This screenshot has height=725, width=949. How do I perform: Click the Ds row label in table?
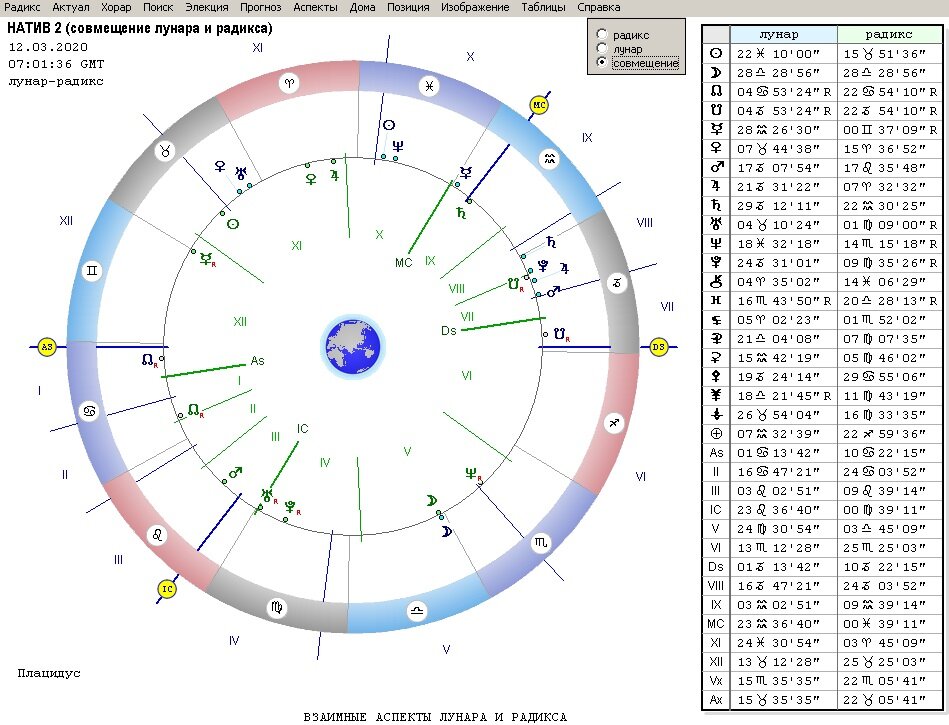pyautogui.click(x=716, y=567)
